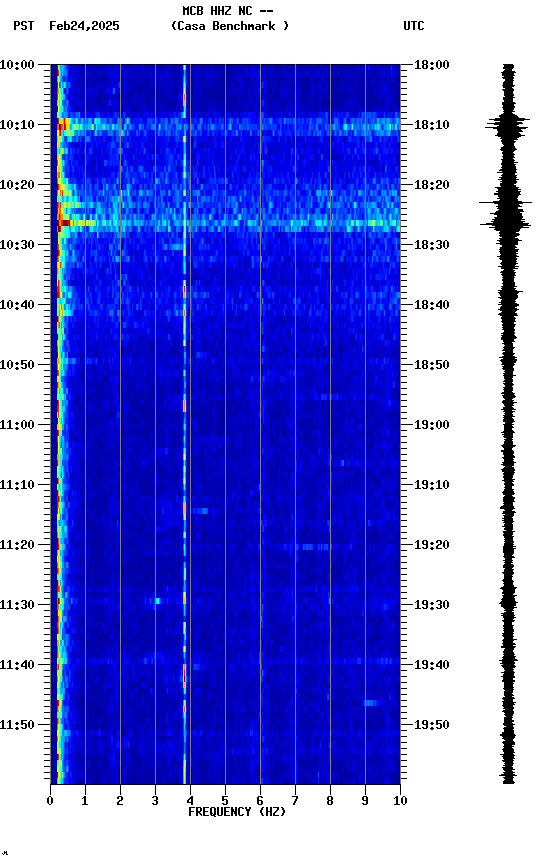The width and height of the screenshot is (552, 864).
Task: Click the date Feb24,2025
Action: [84, 26]
